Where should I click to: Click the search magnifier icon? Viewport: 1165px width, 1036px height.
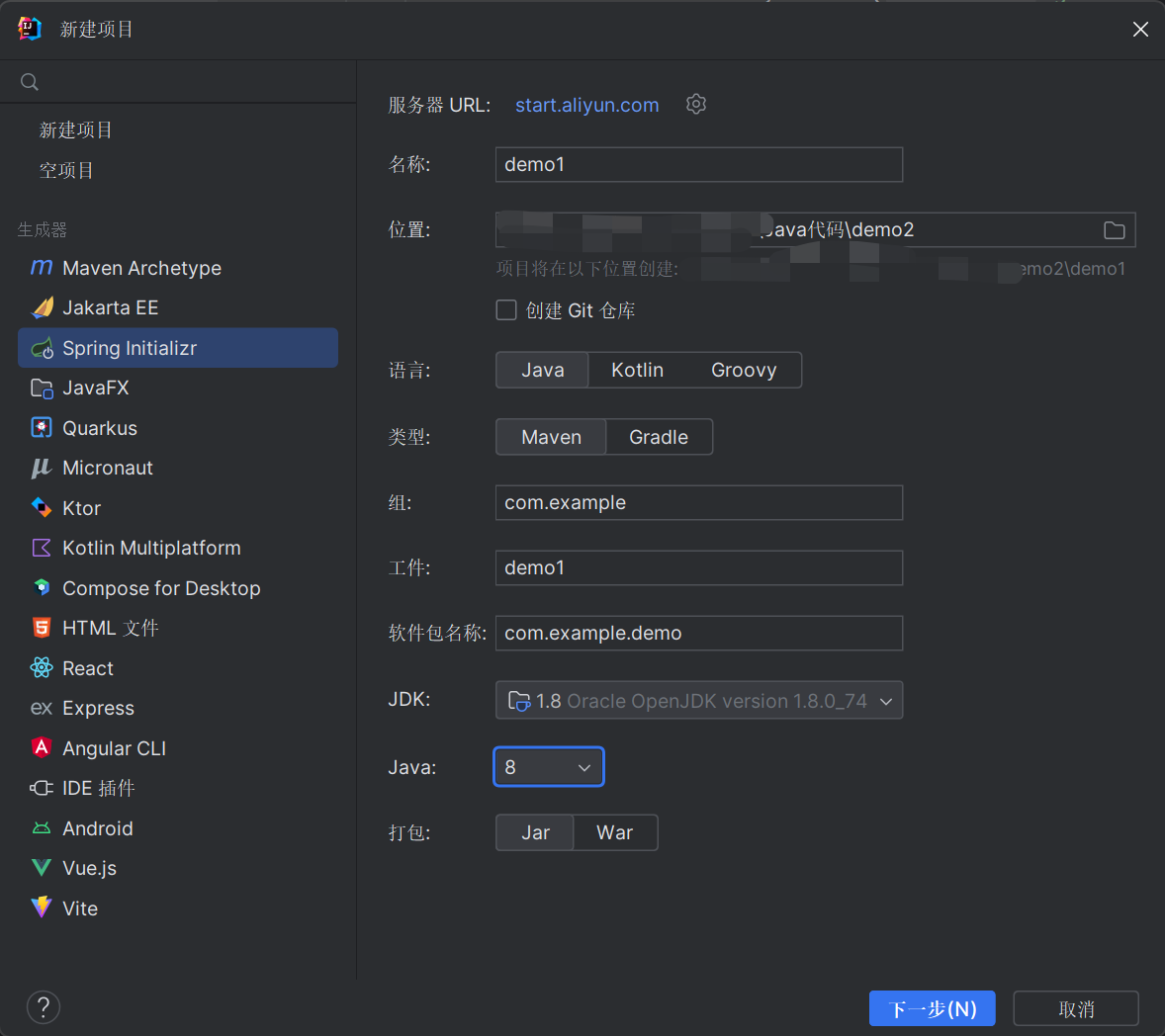(30, 82)
